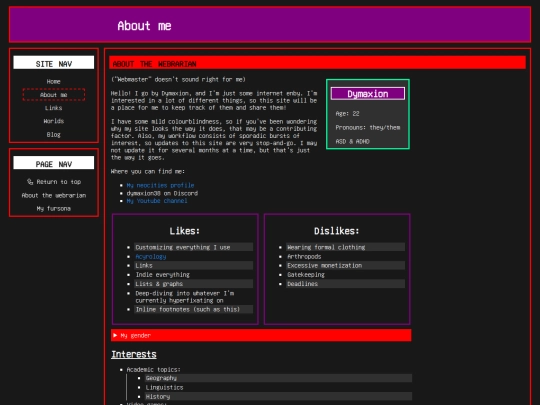Open Links in site nav

tap(53, 108)
